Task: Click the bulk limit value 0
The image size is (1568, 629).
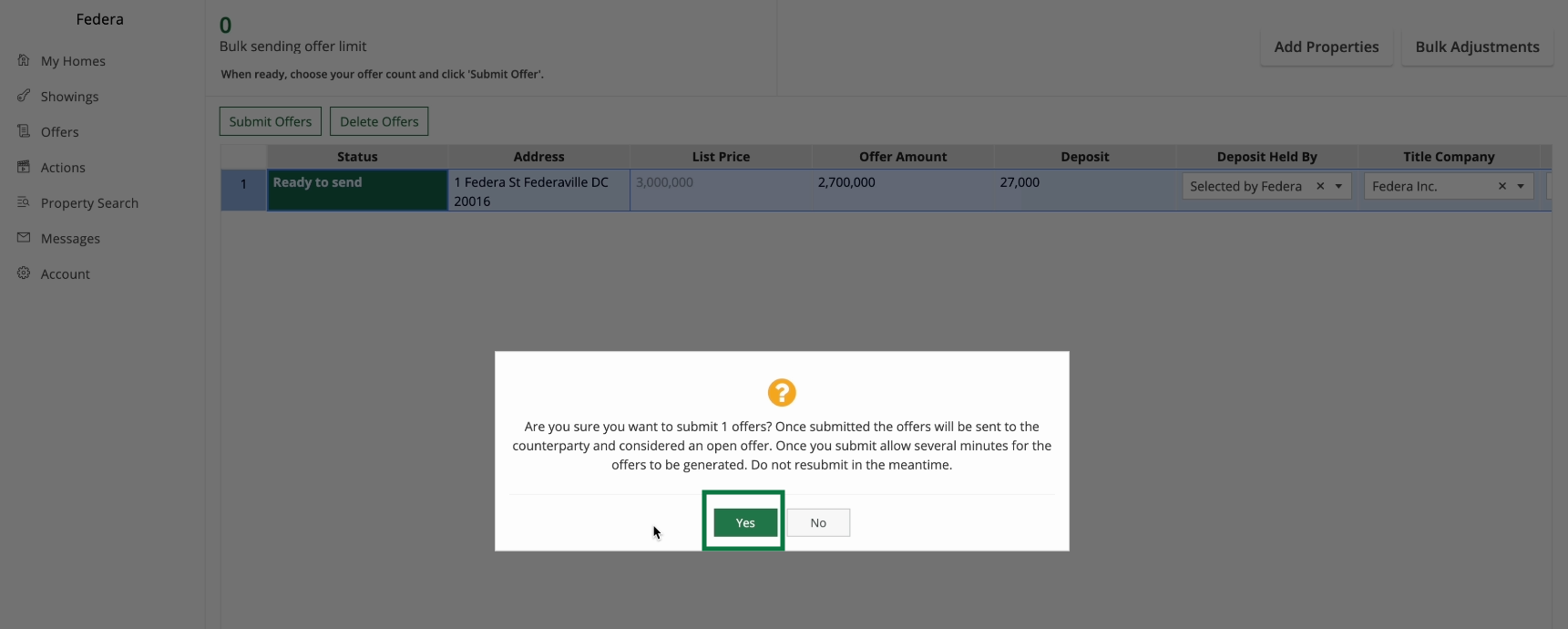Action: tap(226, 26)
